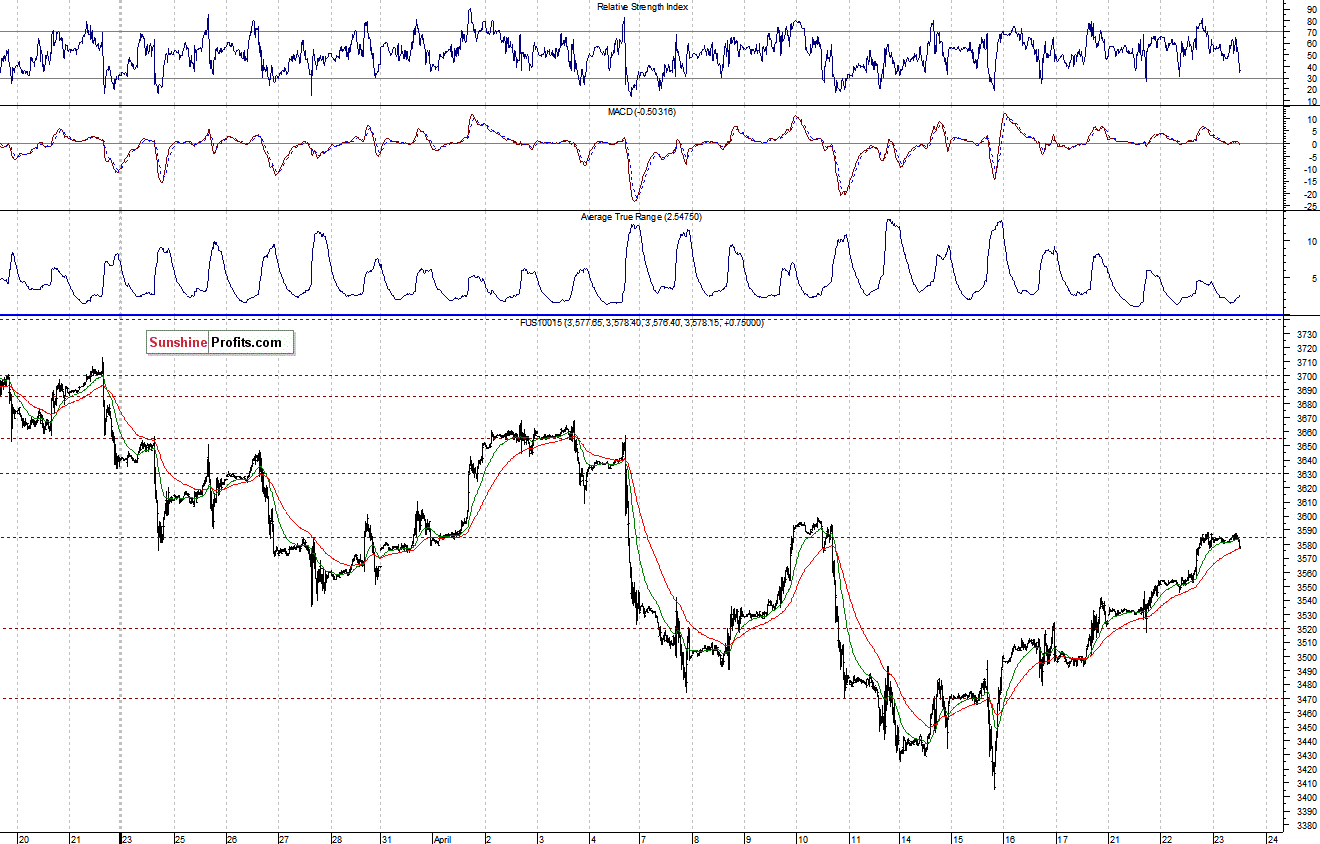Click the Average True Range (2.54750) title
Image resolution: width=1320 pixels, height=844 pixels.
(x=642, y=217)
